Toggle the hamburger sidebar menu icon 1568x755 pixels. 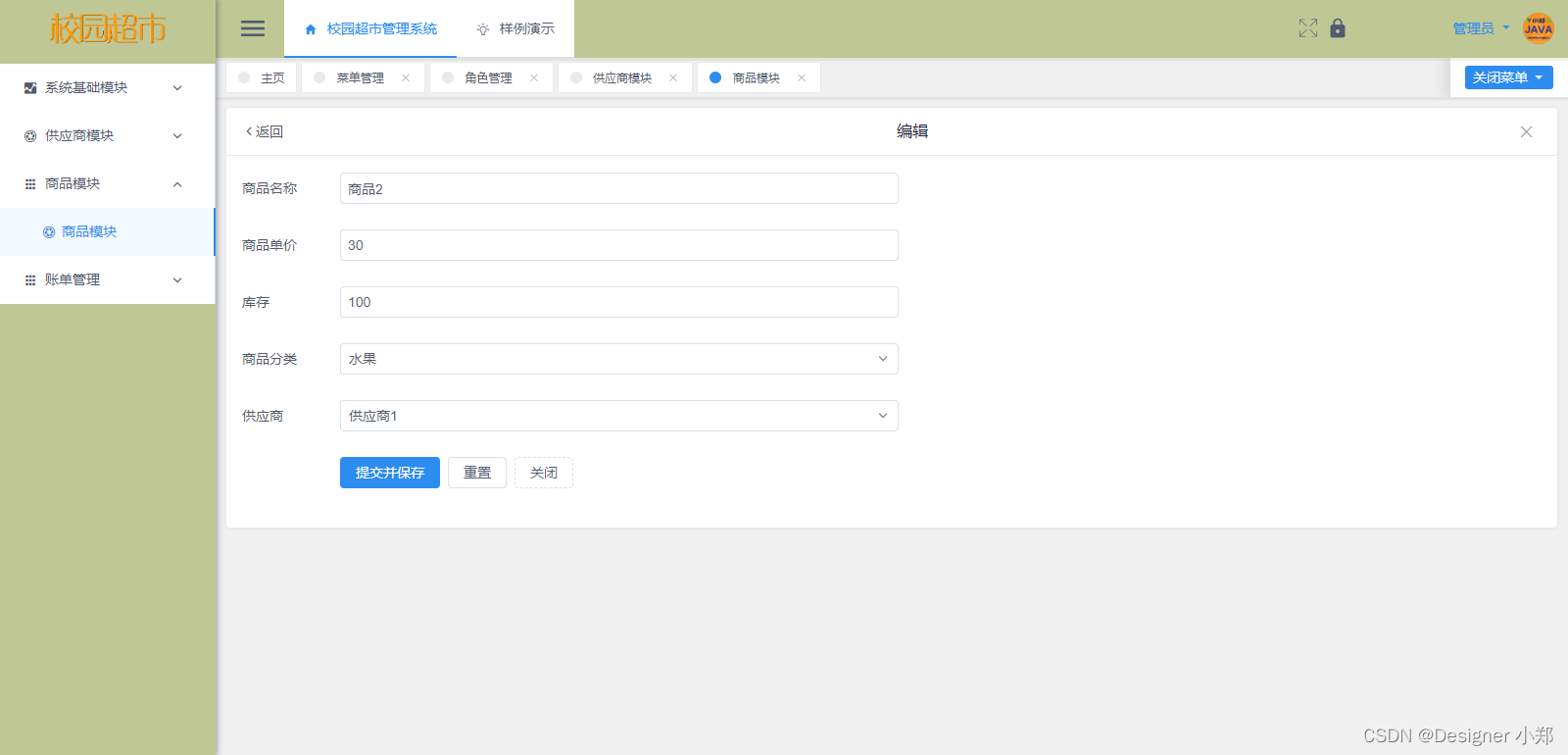coord(253,28)
